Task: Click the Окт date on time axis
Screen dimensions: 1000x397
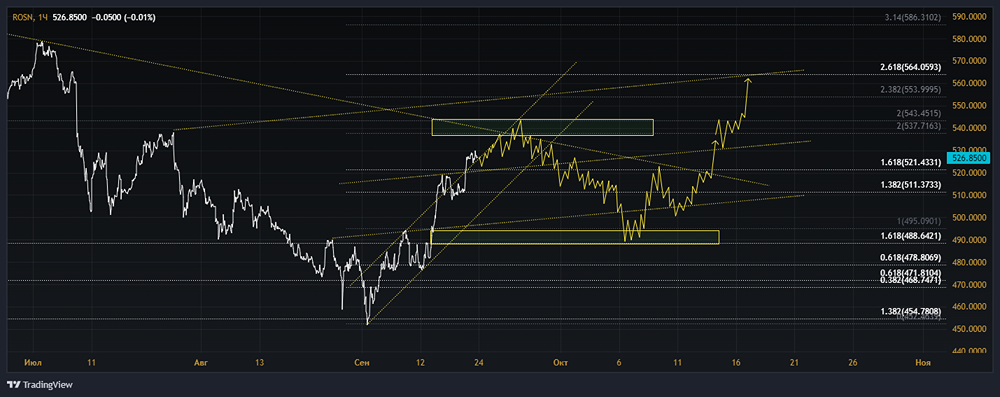Action: 561,363
